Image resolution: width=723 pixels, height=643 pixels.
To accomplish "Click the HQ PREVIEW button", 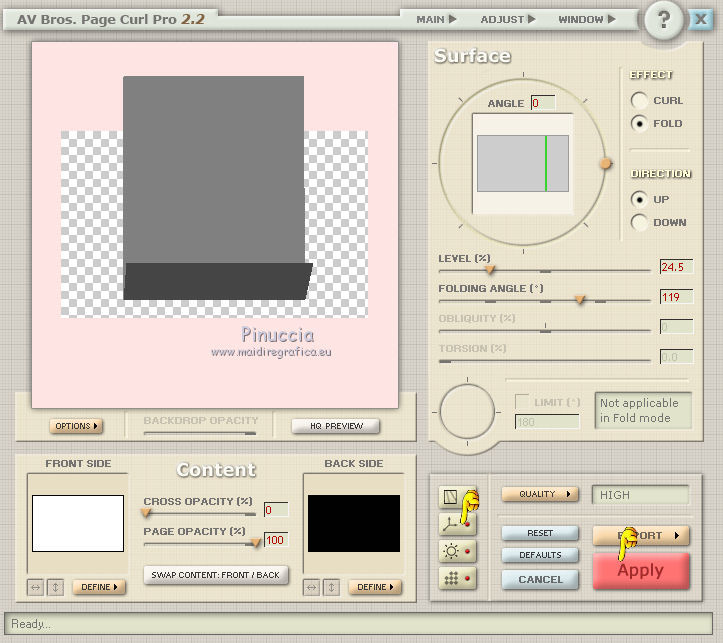I will coord(336,426).
